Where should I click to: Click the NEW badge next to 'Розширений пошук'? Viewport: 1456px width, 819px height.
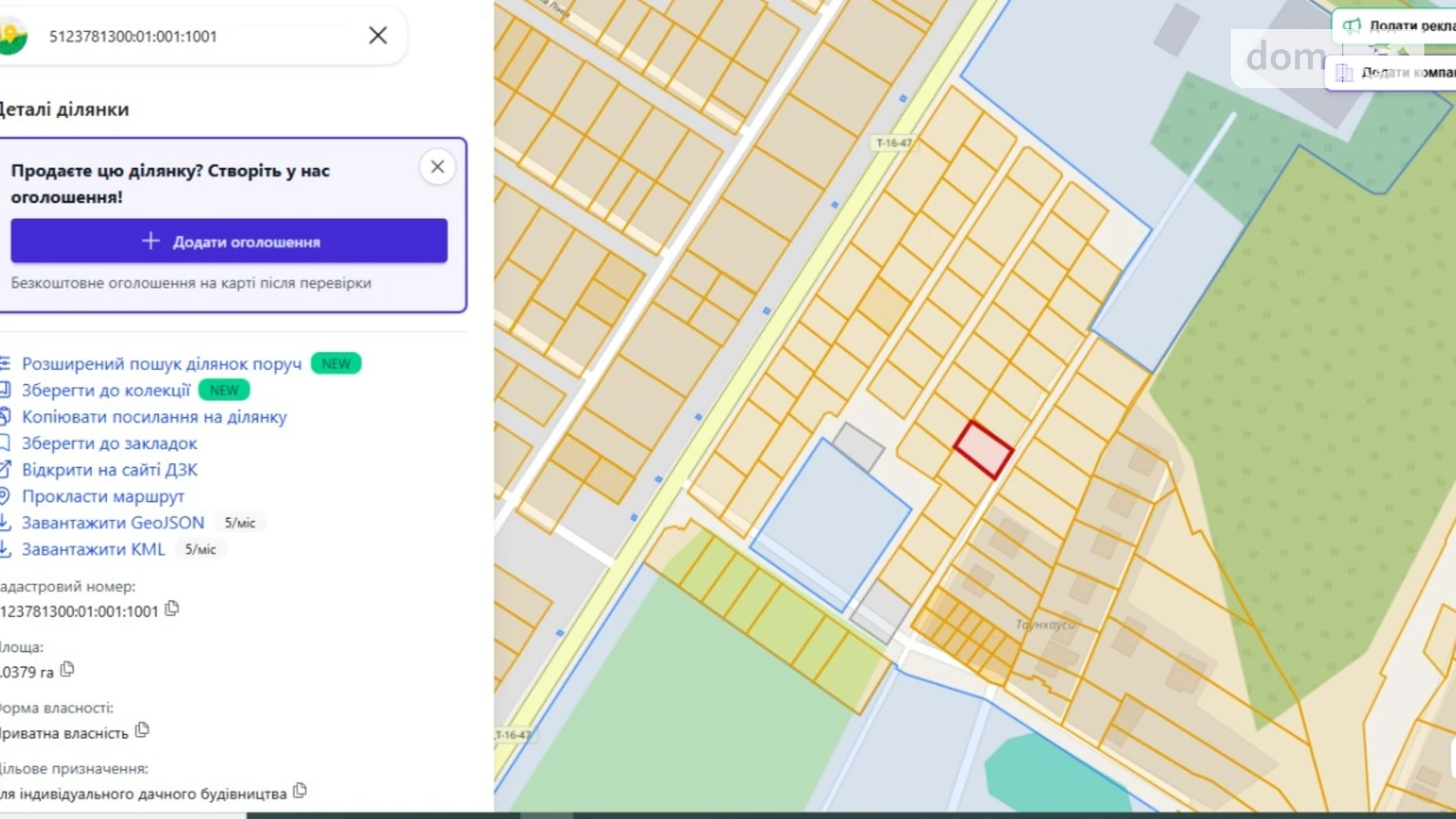[x=336, y=364]
